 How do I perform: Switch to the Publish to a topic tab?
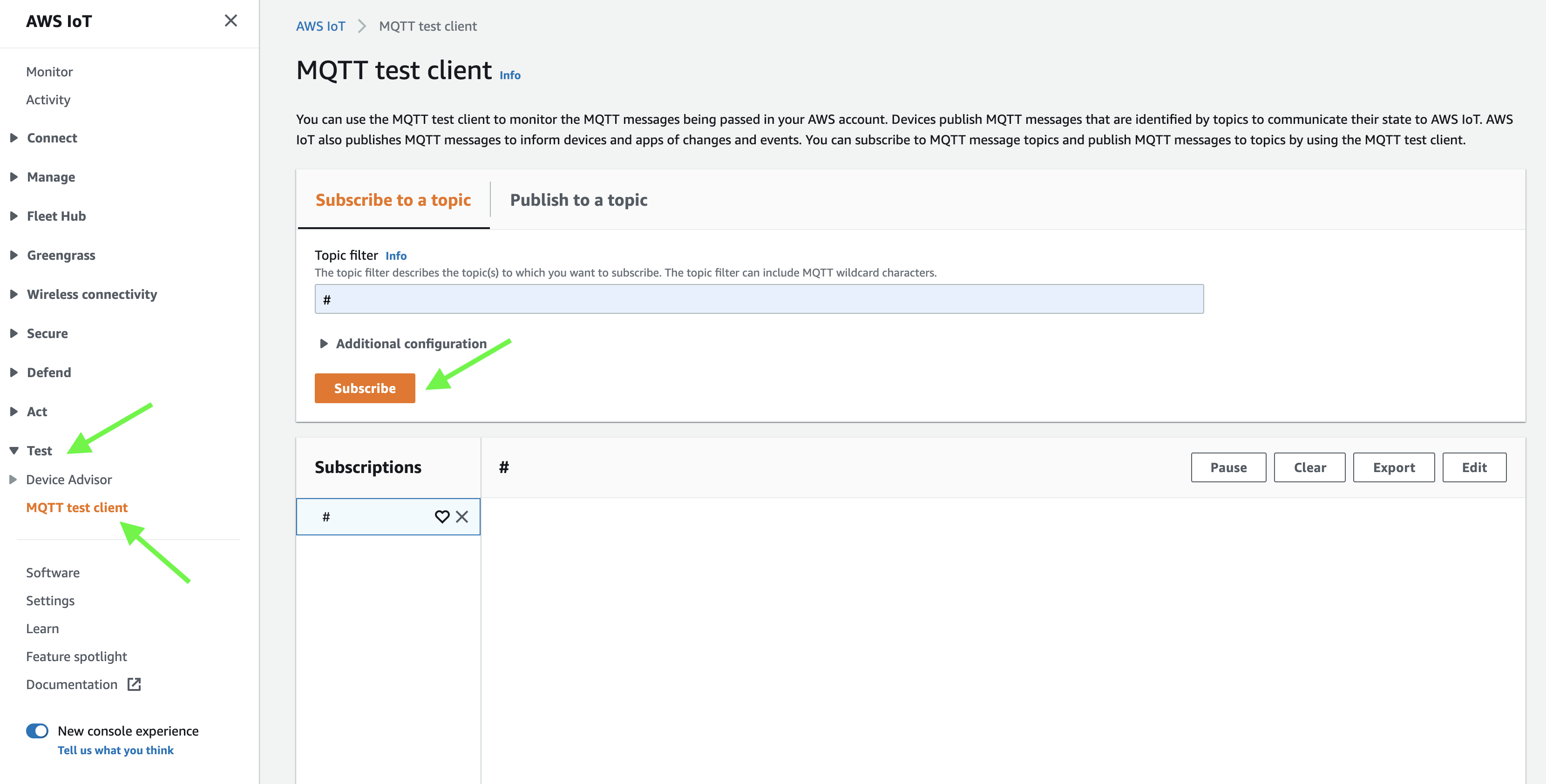point(578,200)
